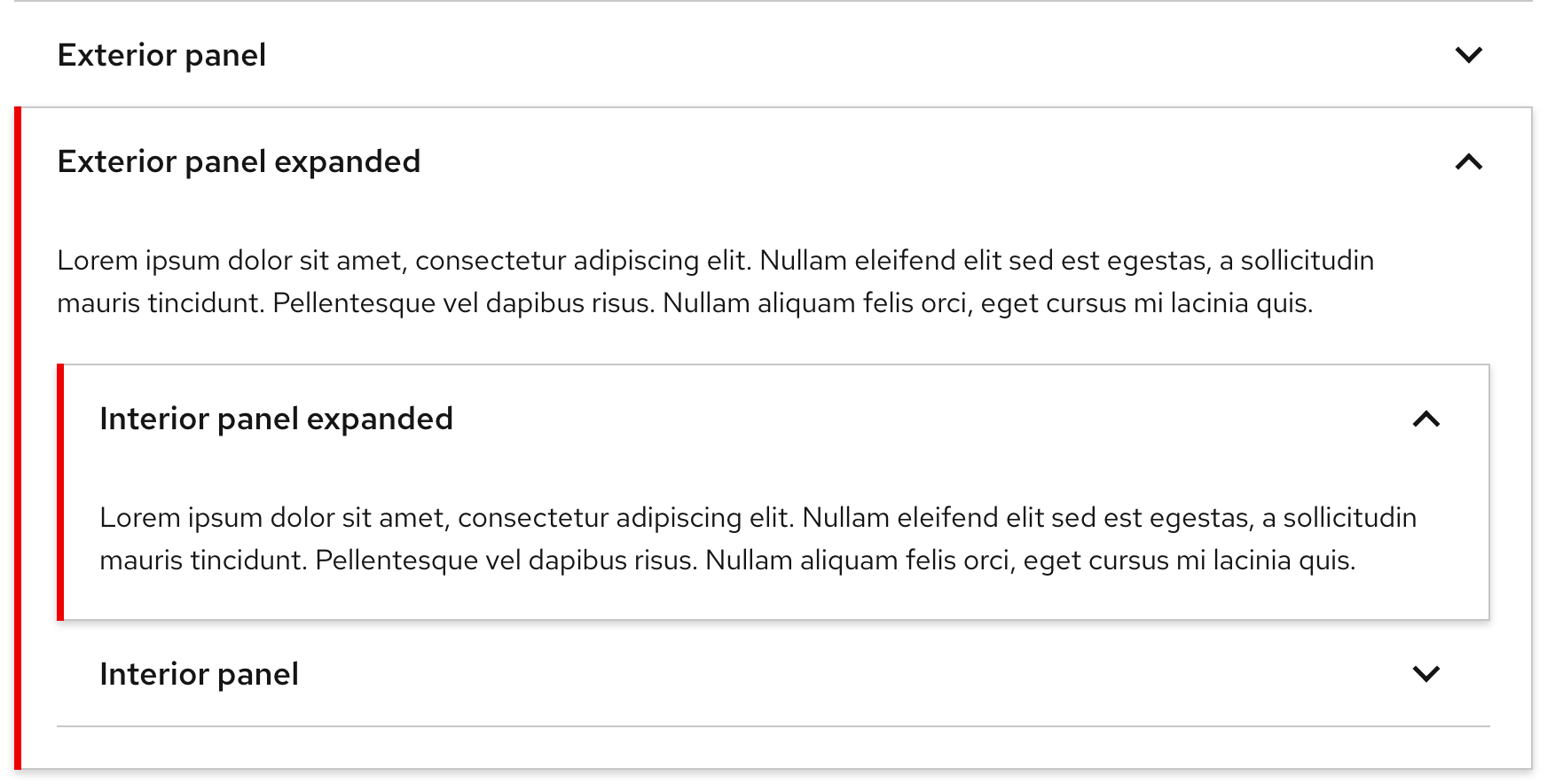Collapse Interior panel expanded using up chevron
This screenshot has height=784, width=1547.
pyautogui.click(x=1426, y=419)
